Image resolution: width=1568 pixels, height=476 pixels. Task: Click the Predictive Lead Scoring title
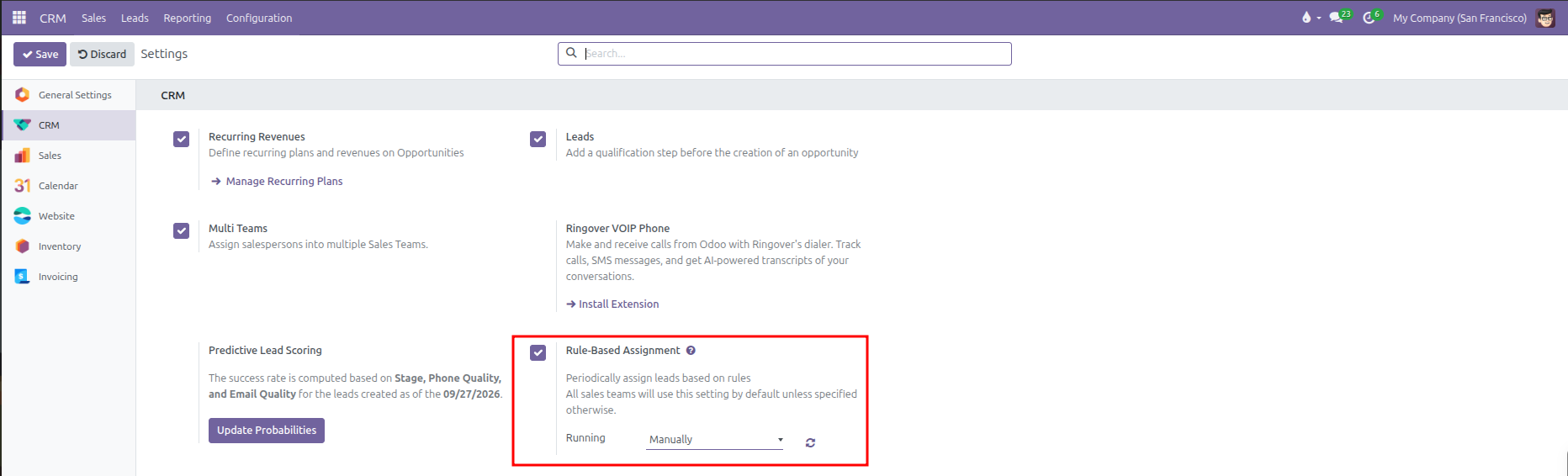click(265, 351)
